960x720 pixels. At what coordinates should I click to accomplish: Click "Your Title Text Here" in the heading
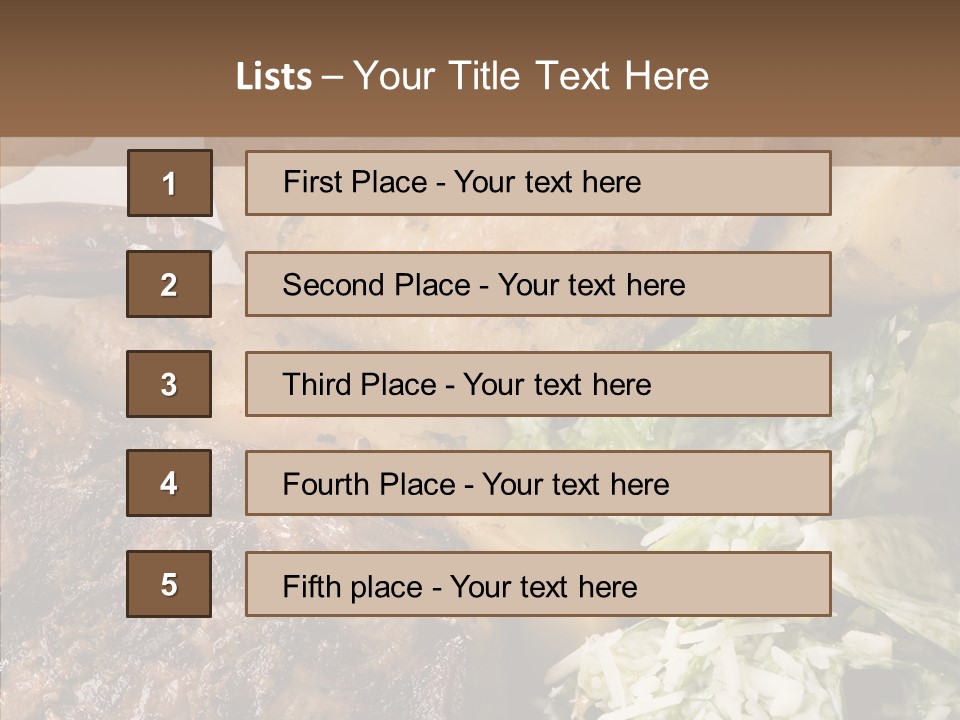point(531,76)
